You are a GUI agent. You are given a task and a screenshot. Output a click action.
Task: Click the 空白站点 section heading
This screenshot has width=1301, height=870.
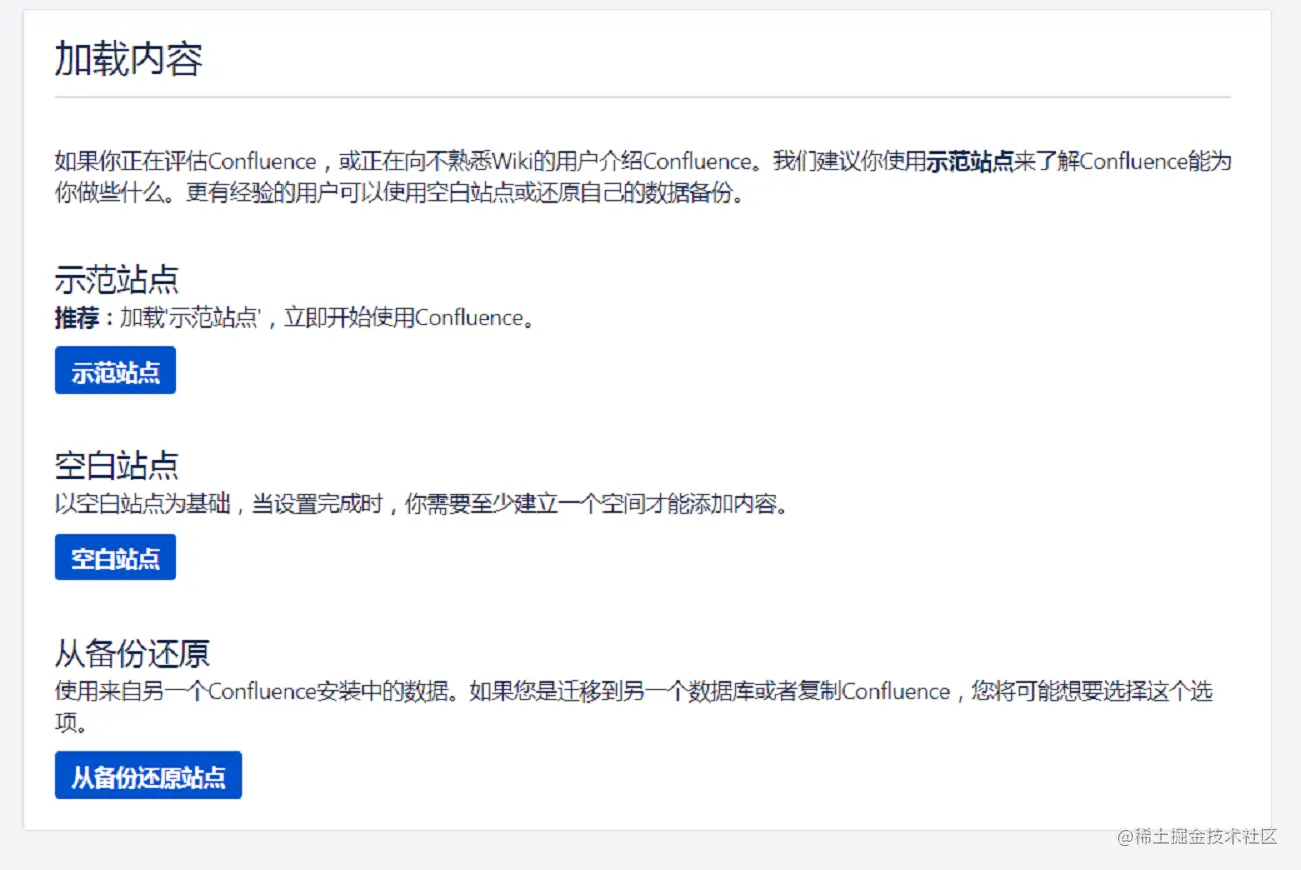117,466
